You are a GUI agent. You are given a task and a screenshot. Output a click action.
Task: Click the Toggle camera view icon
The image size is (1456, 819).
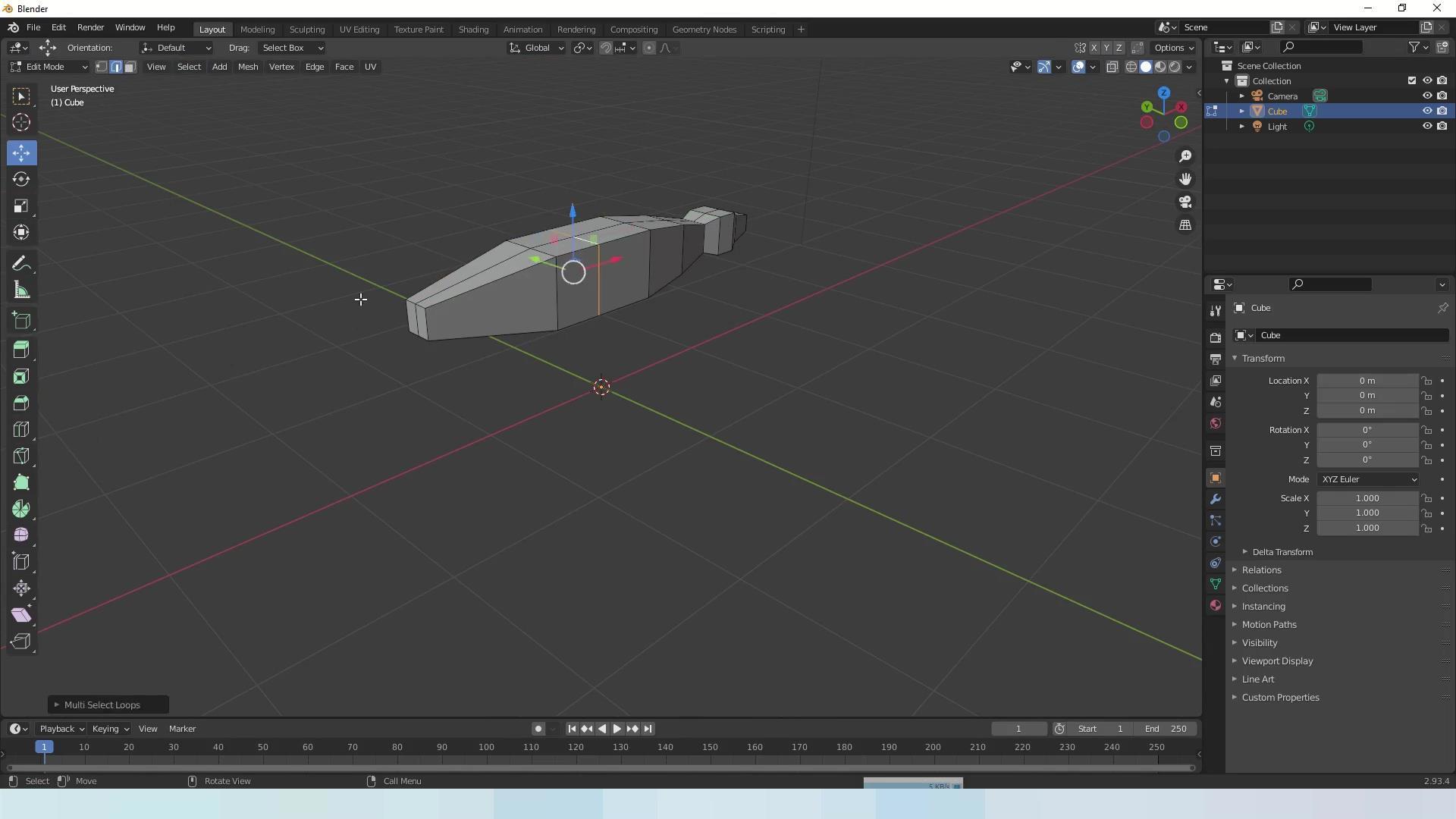pyautogui.click(x=1185, y=202)
